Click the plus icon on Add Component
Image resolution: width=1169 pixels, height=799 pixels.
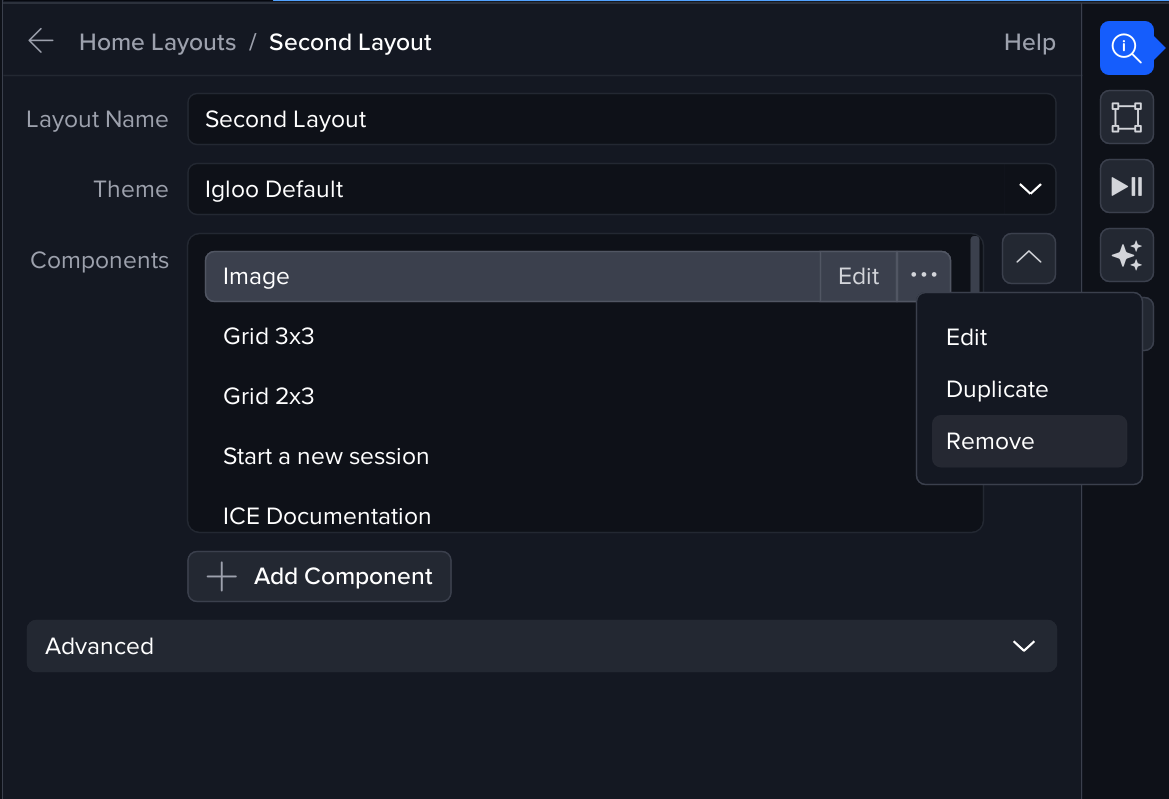point(221,577)
